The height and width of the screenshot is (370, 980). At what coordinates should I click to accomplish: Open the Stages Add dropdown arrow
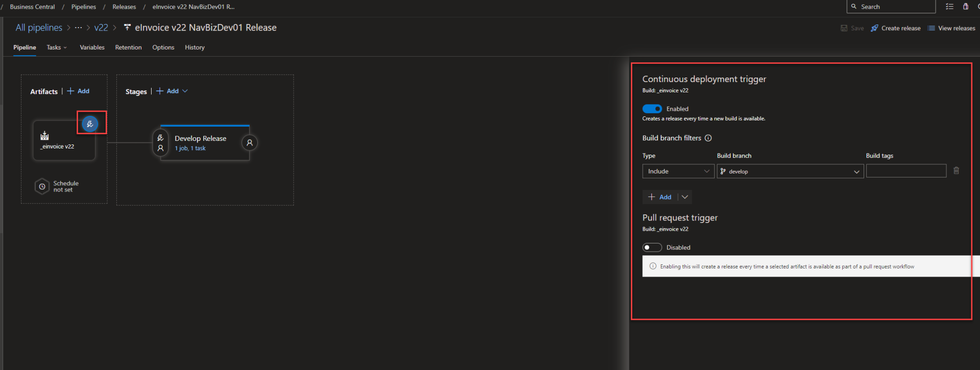click(184, 91)
